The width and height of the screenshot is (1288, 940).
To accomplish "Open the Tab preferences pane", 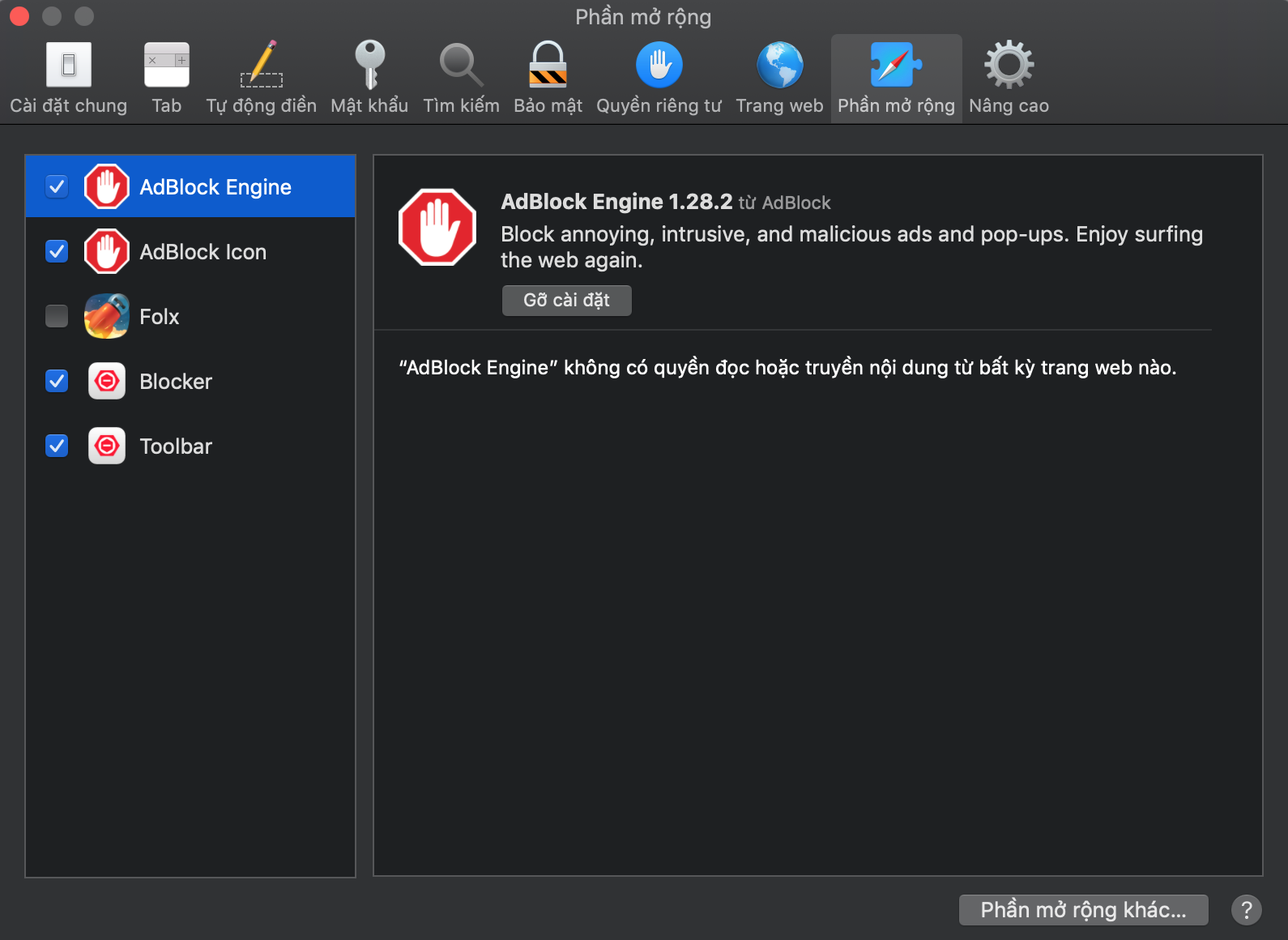I will click(167, 79).
